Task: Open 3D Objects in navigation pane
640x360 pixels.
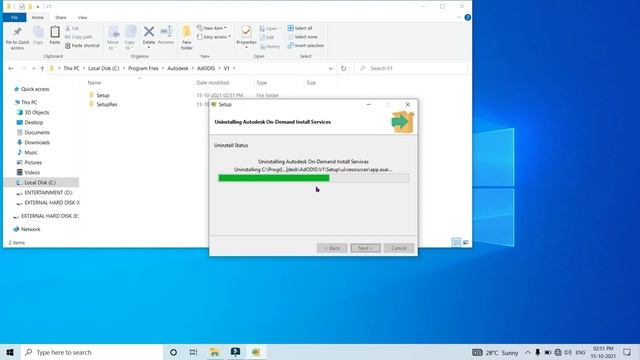Action: 36,112
